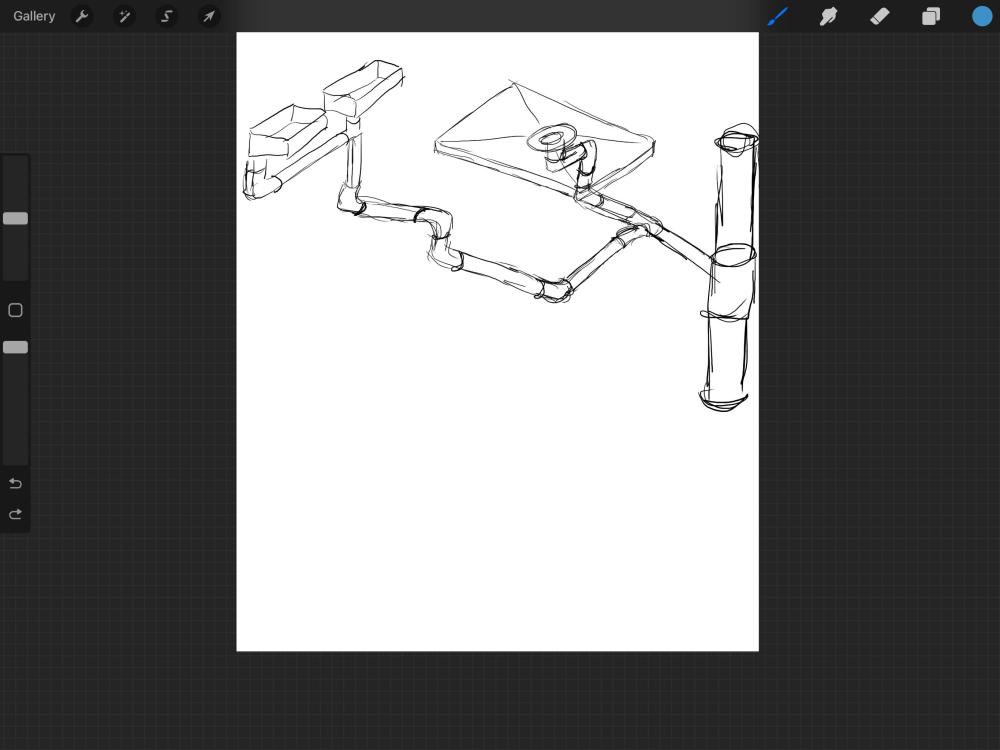Open the blue color picker
The image size is (1000, 750).
pyautogui.click(x=982, y=16)
